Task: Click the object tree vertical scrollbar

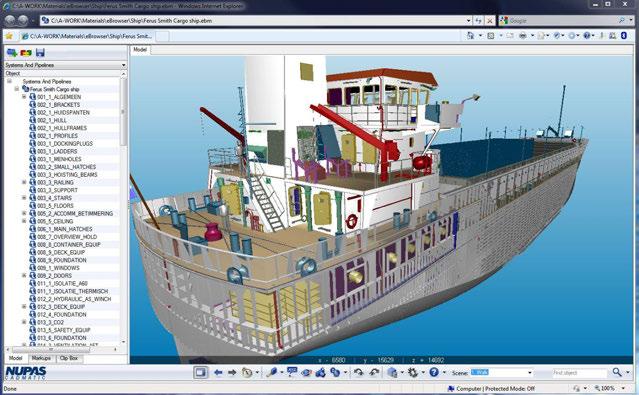Action: (x=123, y=210)
